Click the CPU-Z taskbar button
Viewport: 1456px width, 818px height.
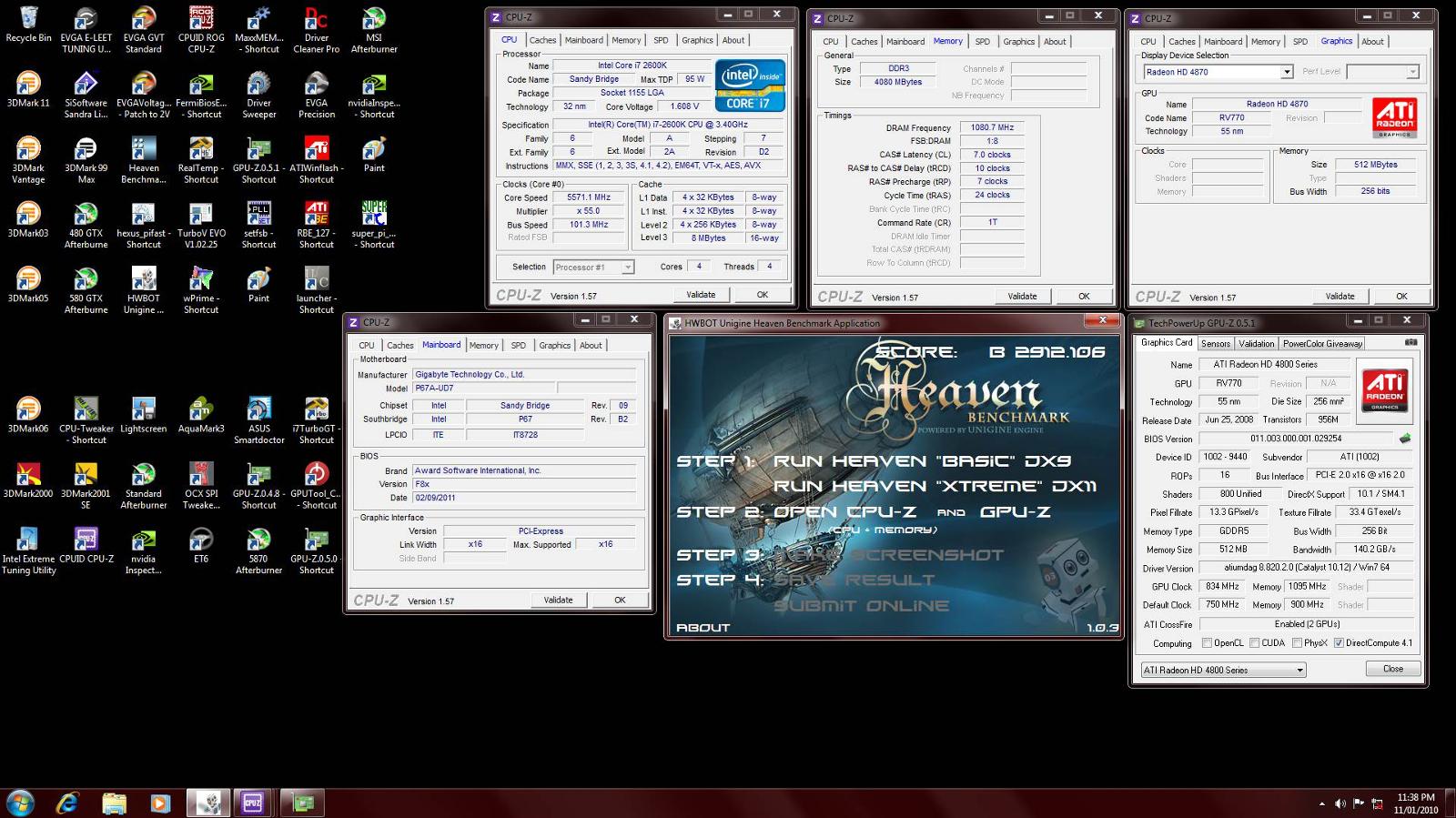253,803
